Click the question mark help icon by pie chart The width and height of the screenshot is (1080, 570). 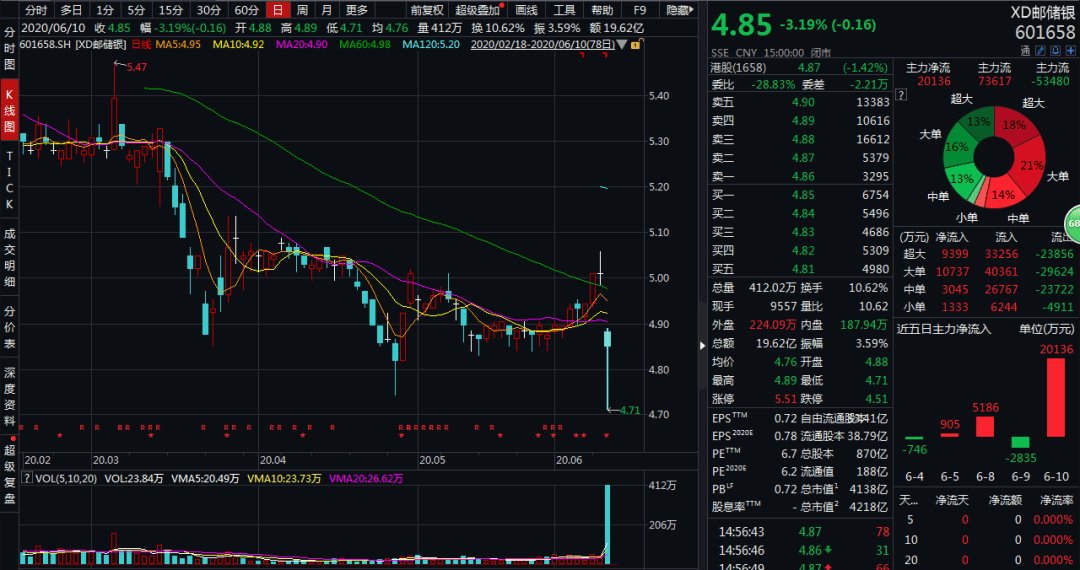pyautogui.click(x=902, y=93)
